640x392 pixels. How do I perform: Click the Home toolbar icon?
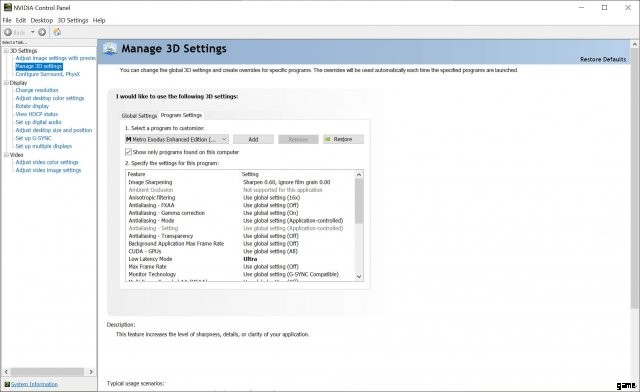[x=57, y=32]
